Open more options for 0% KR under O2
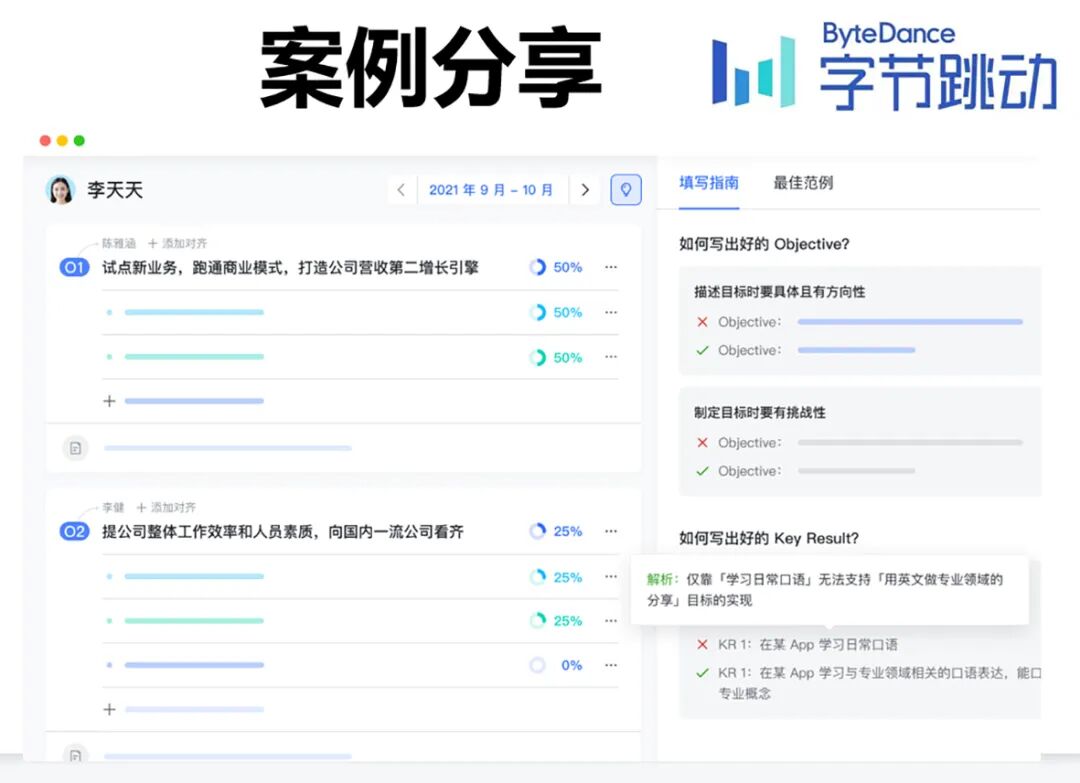Screen dimensions: 1080x783 click(x=611, y=665)
